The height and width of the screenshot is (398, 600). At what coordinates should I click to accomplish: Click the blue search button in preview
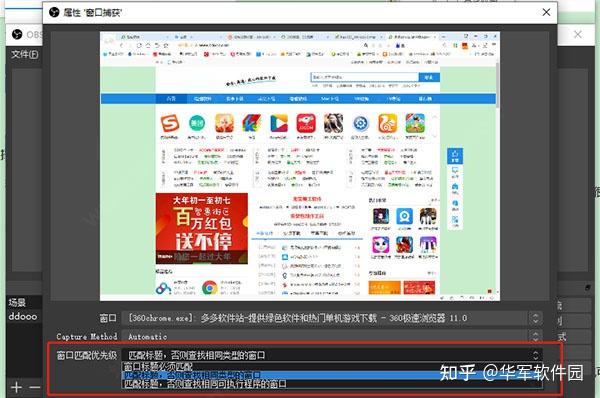coord(429,77)
